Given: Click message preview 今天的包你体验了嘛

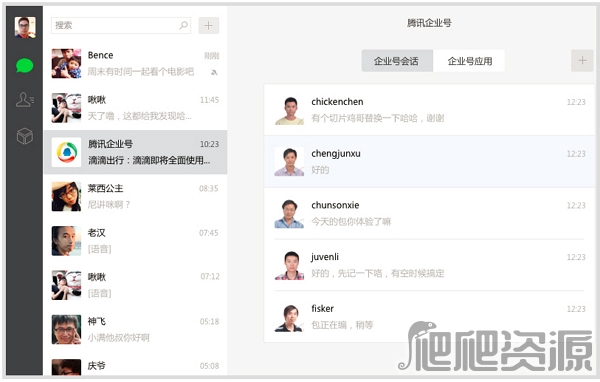Looking at the screenshot, I should pos(351,222).
